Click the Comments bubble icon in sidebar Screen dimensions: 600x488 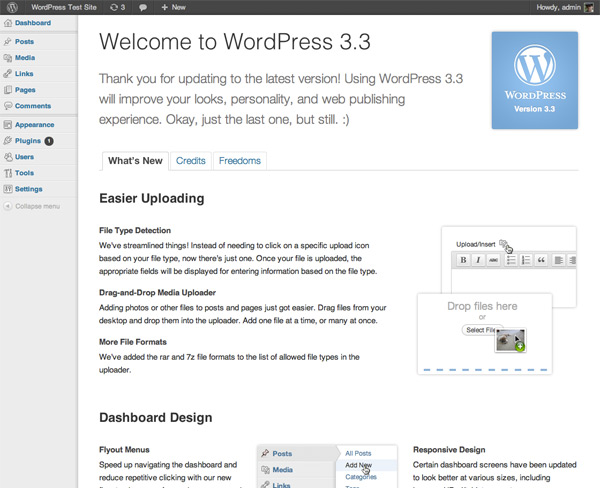tap(8, 106)
